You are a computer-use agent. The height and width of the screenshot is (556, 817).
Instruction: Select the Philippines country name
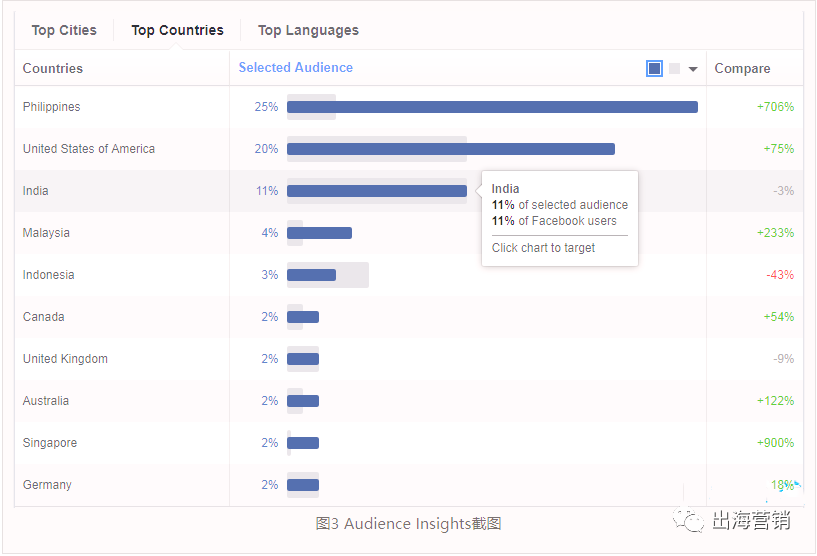[x=52, y=107]
